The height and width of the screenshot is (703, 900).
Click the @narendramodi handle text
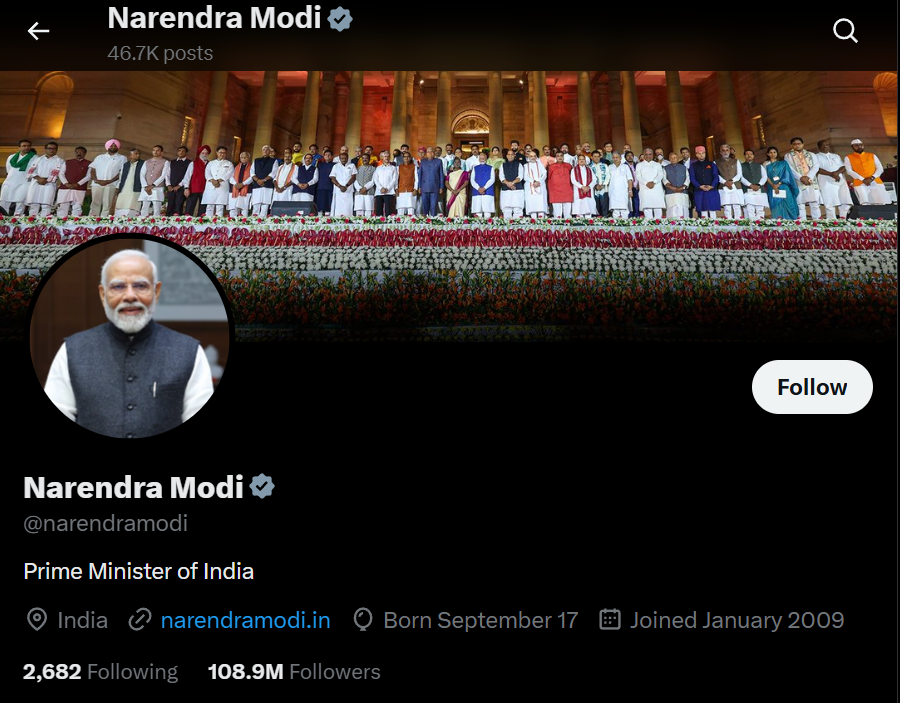[106, 523]
